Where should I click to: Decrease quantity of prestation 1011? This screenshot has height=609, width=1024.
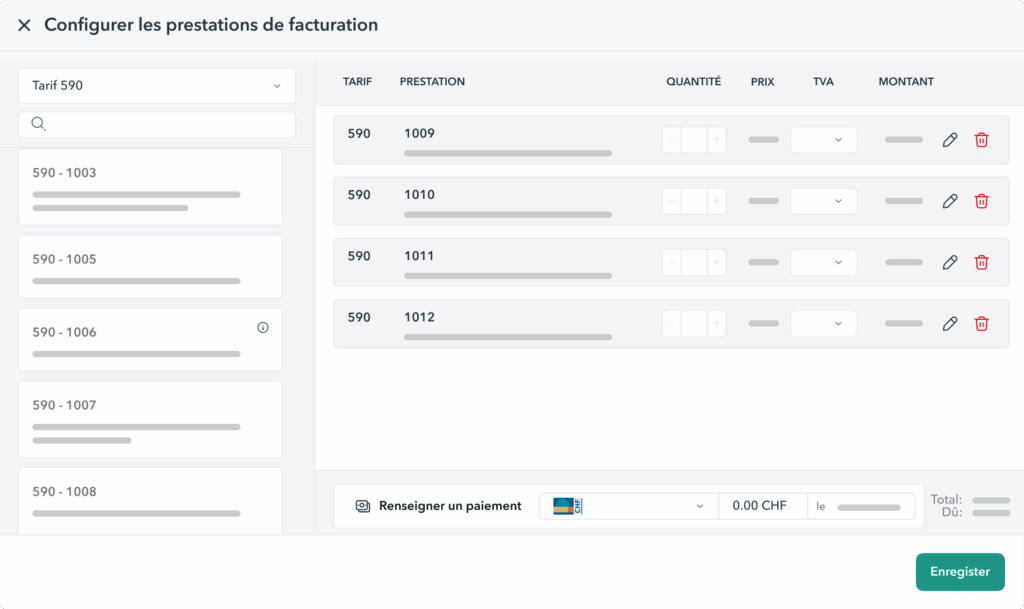tap(671, 262)
